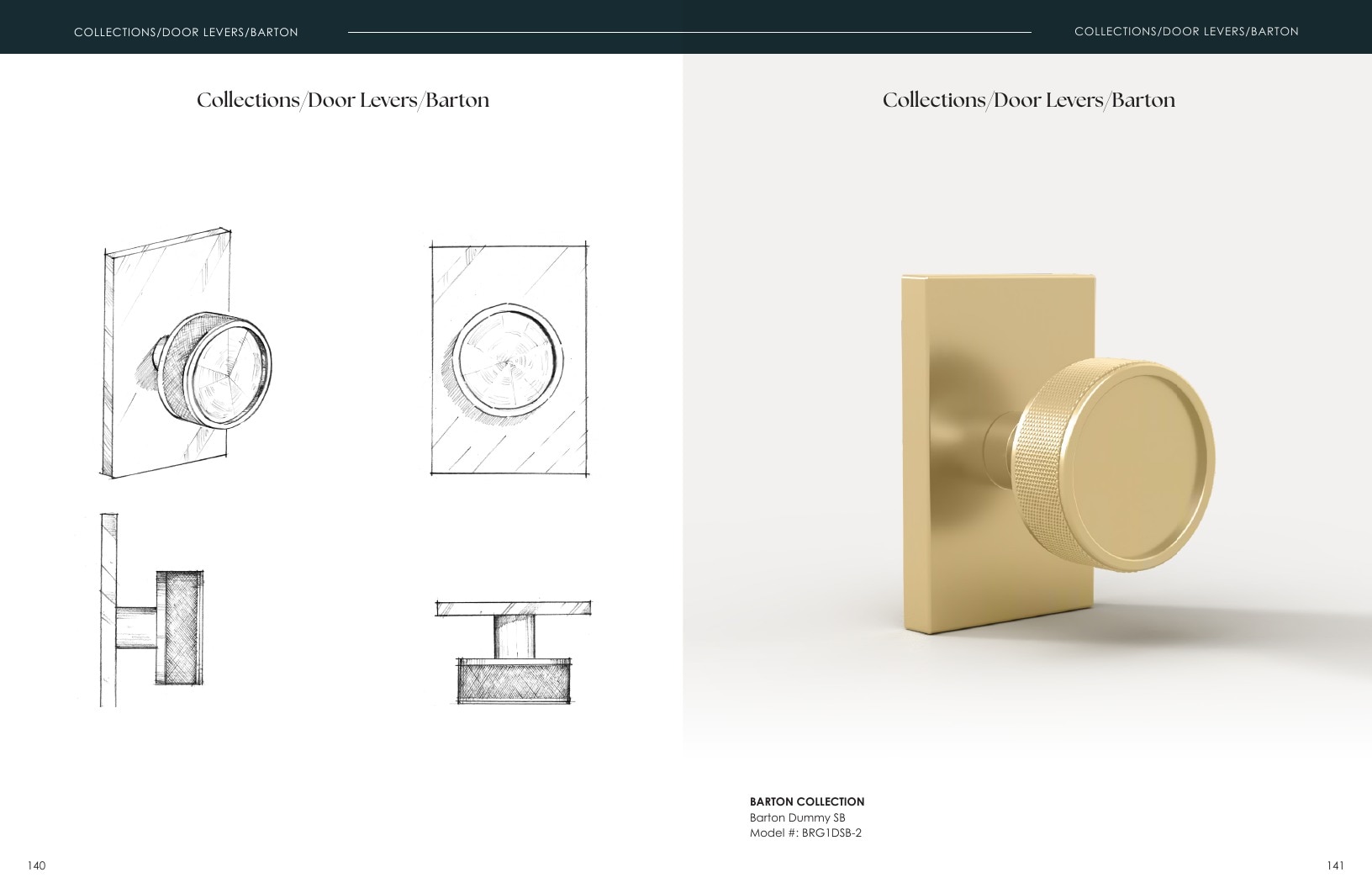Click the right page title Collections/Door Levers/Barton
This screenshot has height=888, width=1372.
1029,100
